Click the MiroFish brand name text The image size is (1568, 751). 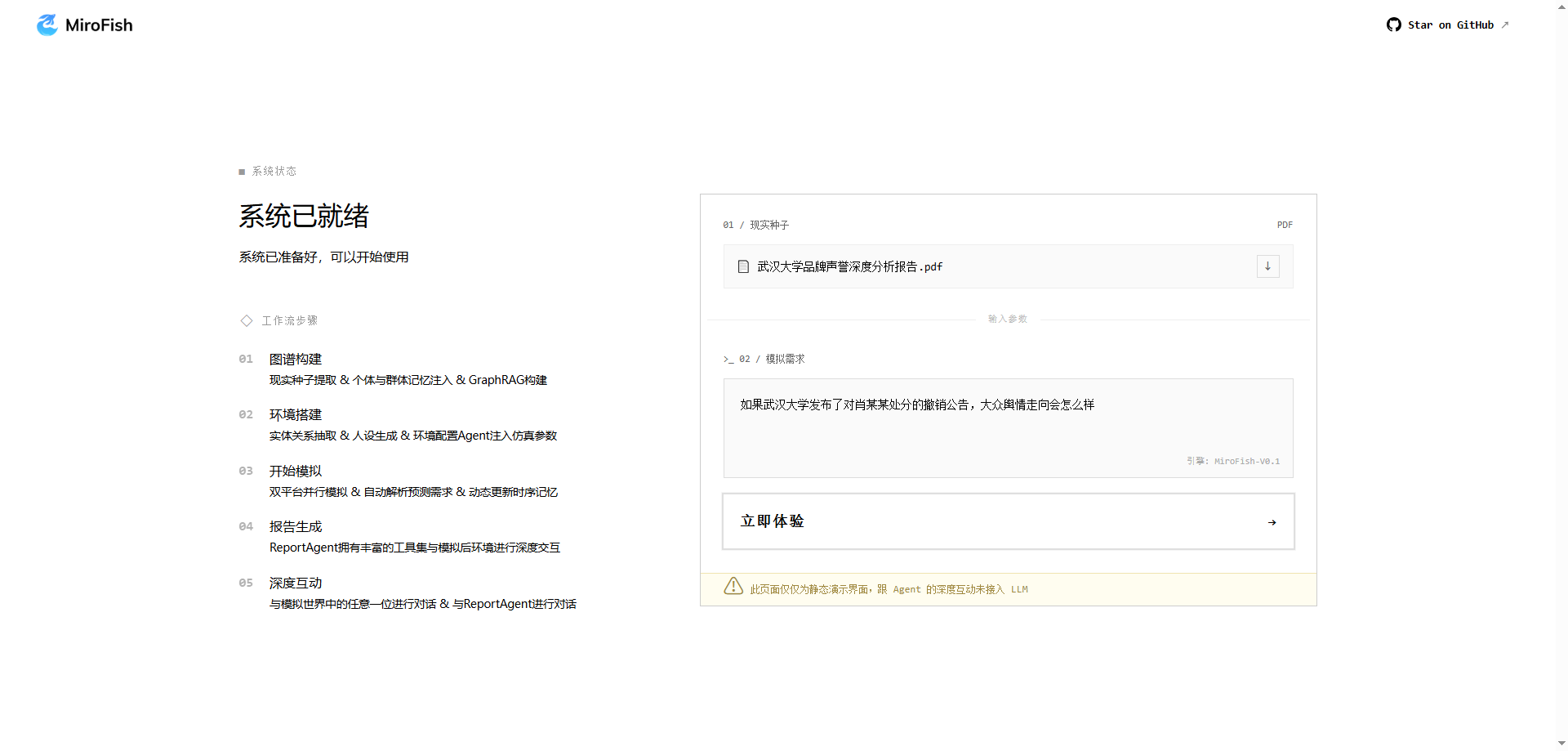(x=99, y=25)
